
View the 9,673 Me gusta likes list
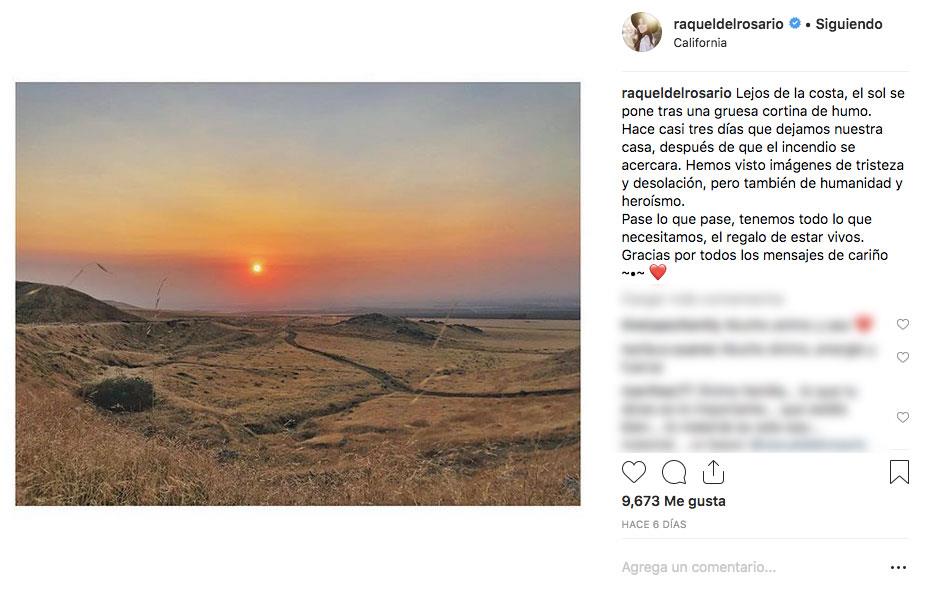[673, 501]
